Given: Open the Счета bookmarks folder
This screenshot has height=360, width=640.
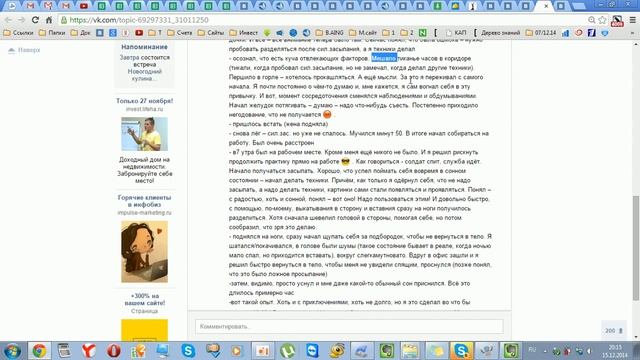Looking at the screenshot, I should [x=180, y=33].
